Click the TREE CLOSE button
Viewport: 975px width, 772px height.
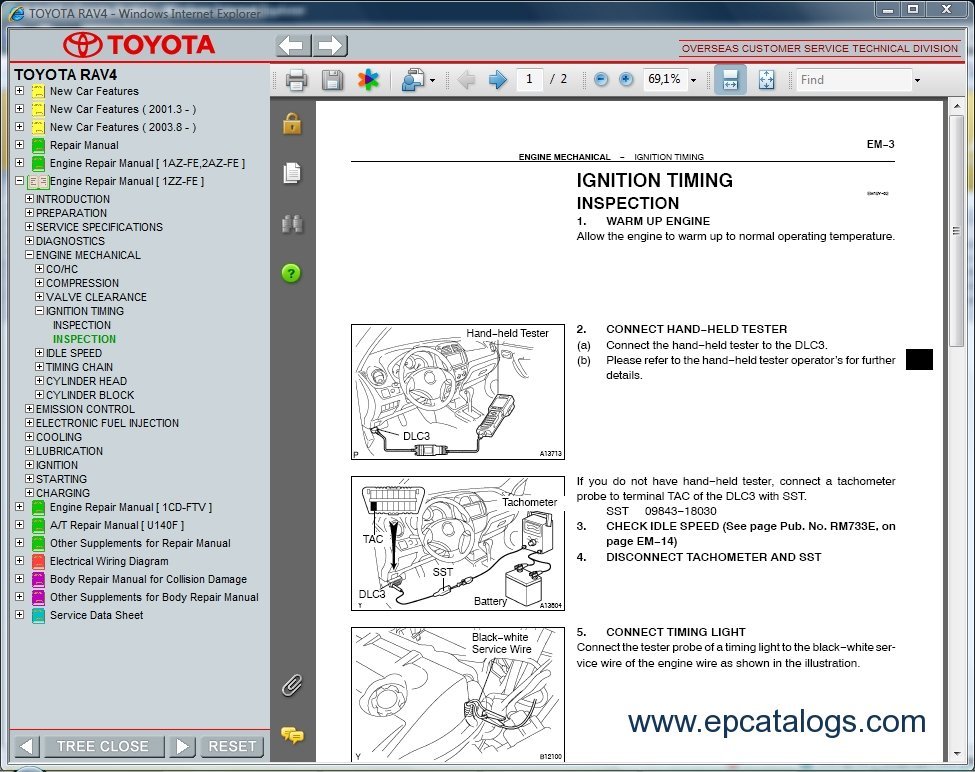pyautogui.click(x=103, y=747)
